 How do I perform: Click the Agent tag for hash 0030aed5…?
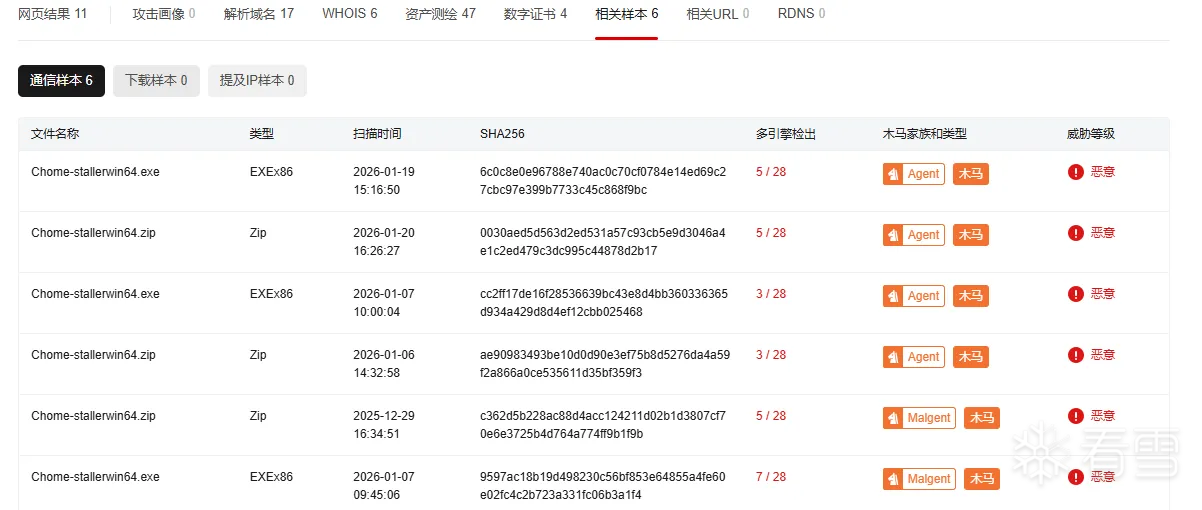[x=914, y=235]
